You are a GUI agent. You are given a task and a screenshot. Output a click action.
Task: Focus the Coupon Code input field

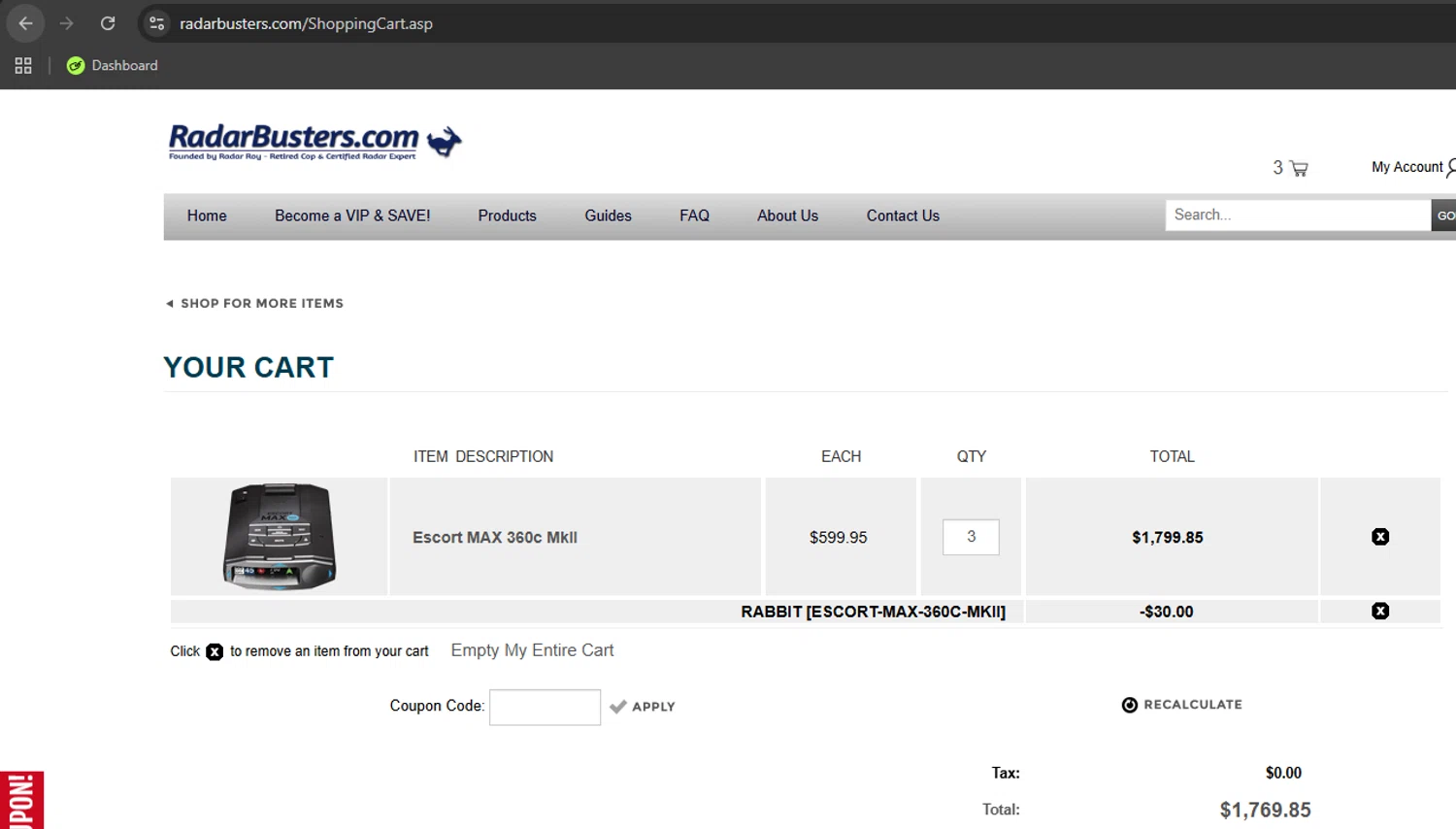tap(545, 707)
